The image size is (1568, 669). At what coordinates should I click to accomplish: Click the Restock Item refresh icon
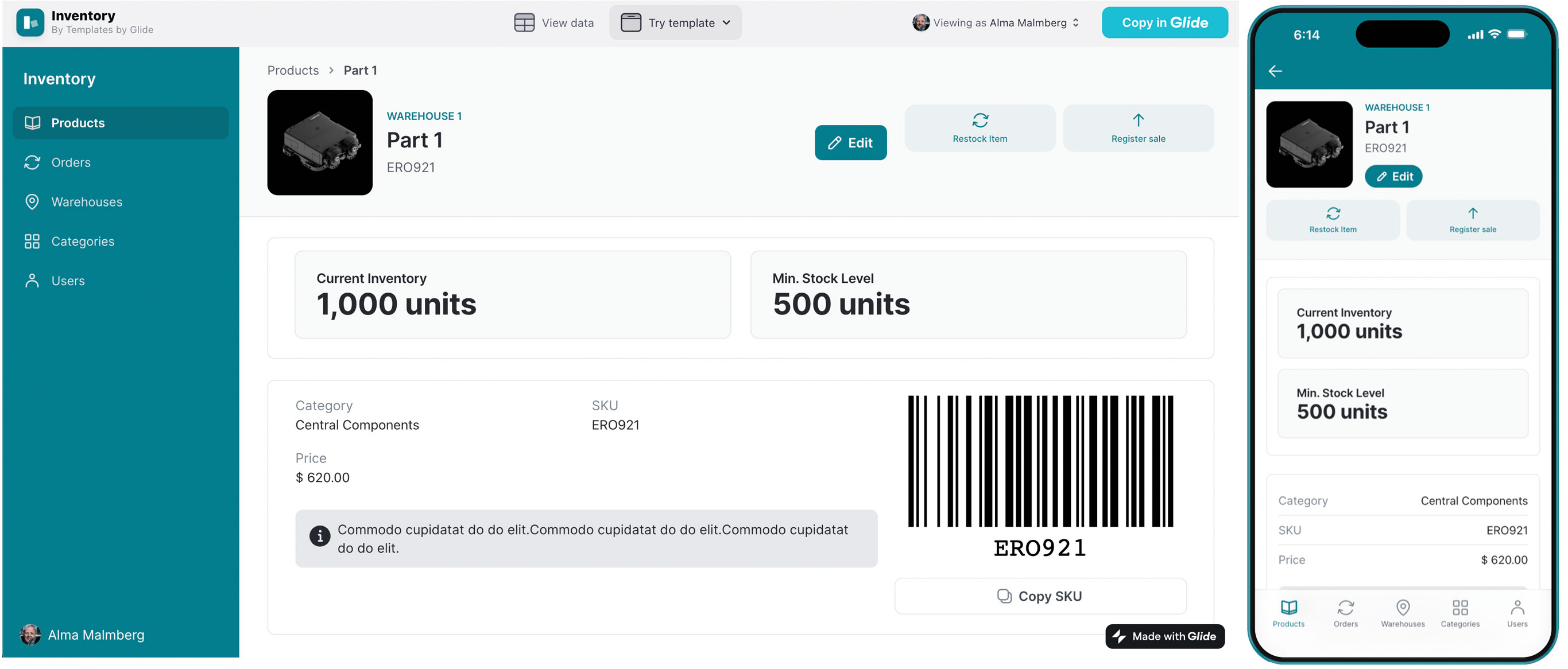click(x=979, y=120)
